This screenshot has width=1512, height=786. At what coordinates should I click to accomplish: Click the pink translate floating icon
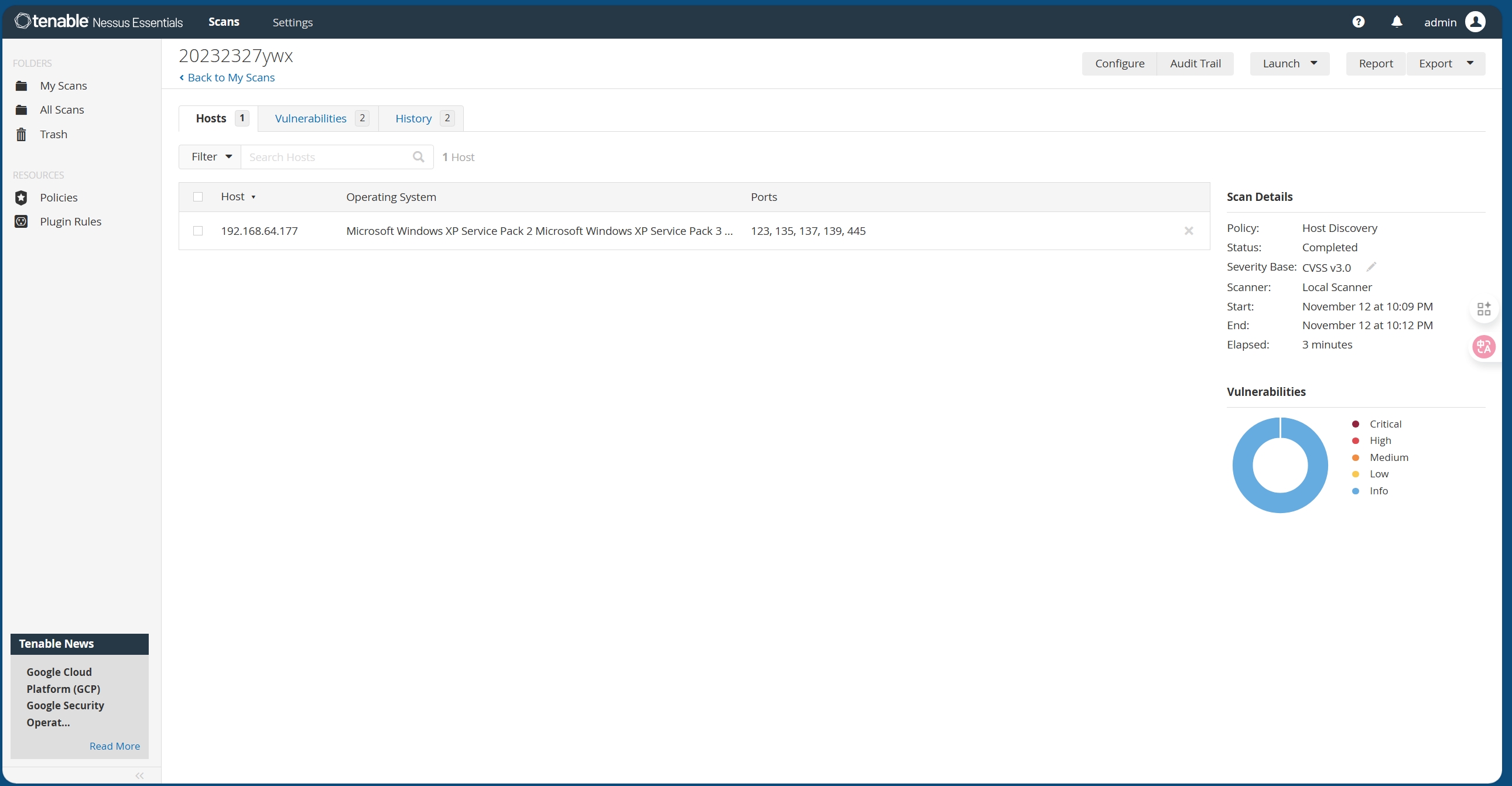coord(1484,346)
